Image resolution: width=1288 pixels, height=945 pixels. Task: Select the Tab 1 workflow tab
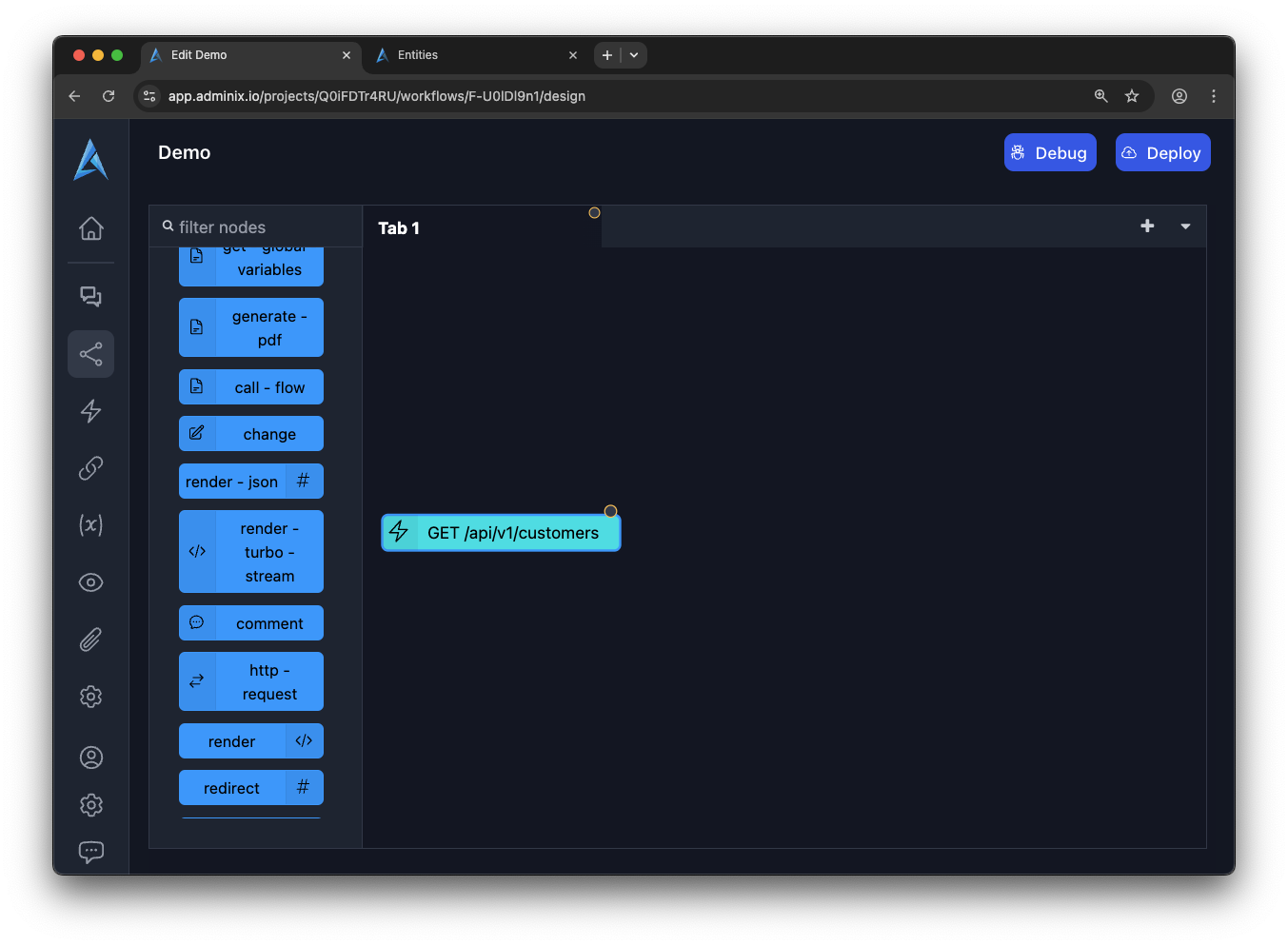pos(399,228)
